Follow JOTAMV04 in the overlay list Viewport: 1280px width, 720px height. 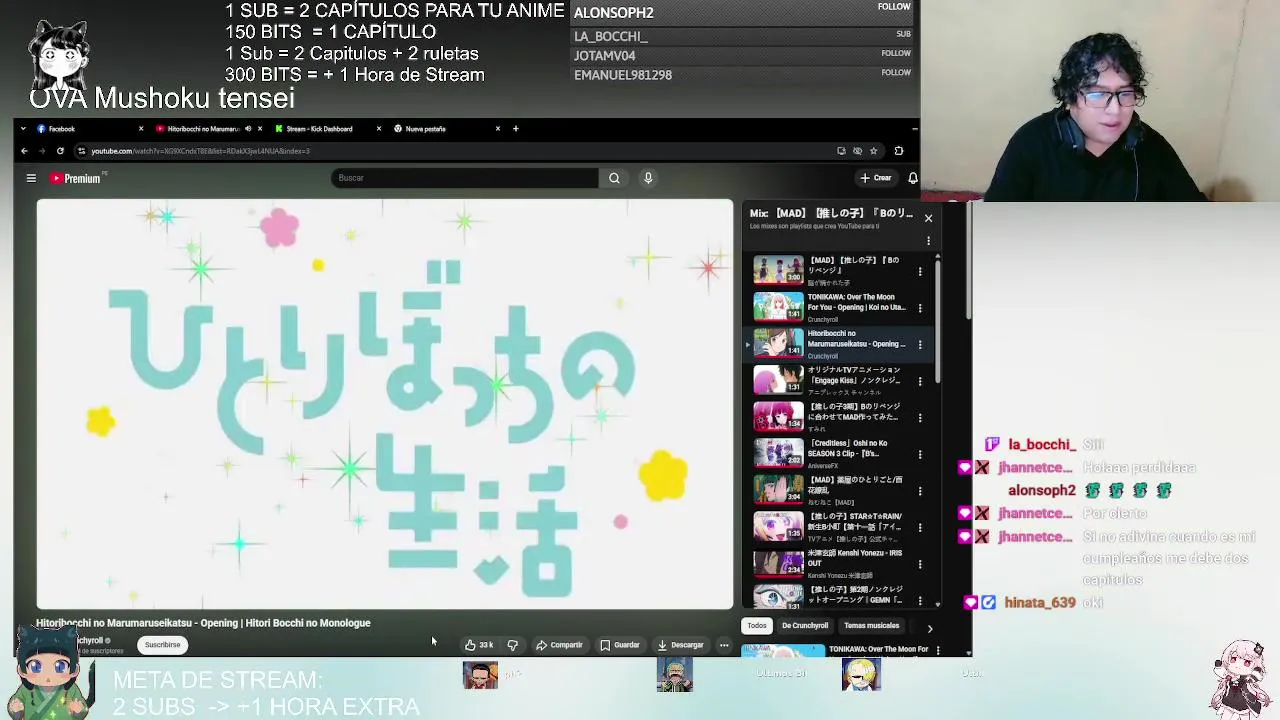click(896, 53)
